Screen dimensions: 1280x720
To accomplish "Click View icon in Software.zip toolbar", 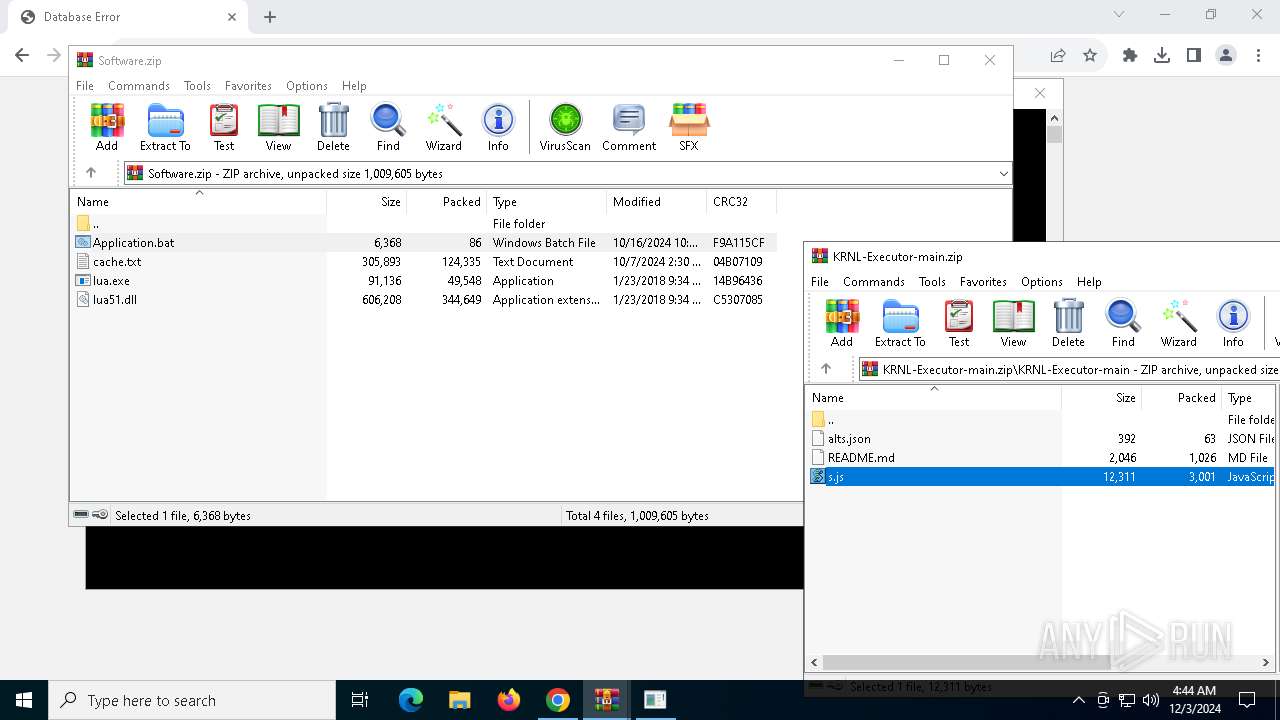I will point(278,127).
